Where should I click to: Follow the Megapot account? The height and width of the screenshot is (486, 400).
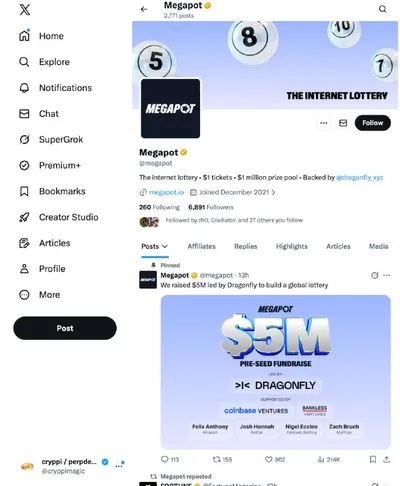click(373, 123)
